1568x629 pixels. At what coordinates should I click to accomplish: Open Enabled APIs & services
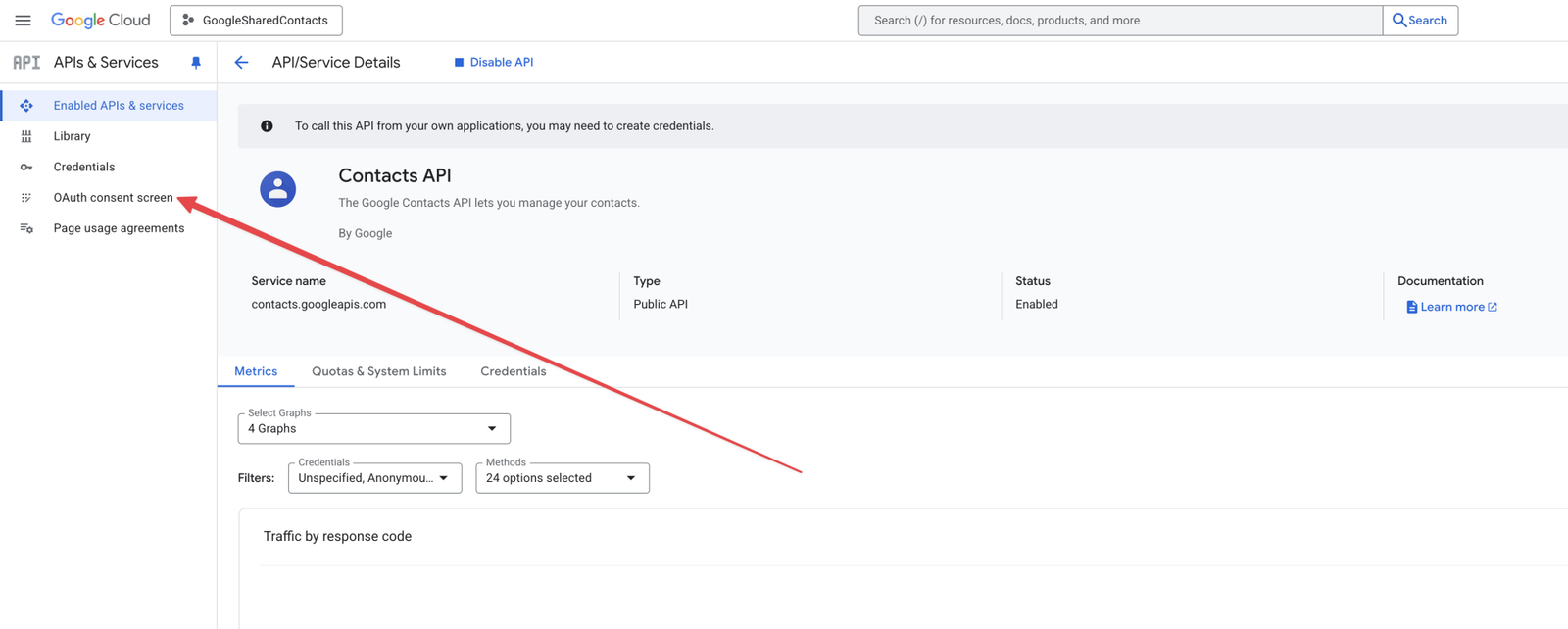pyautogui.click(x=119, y=105)
